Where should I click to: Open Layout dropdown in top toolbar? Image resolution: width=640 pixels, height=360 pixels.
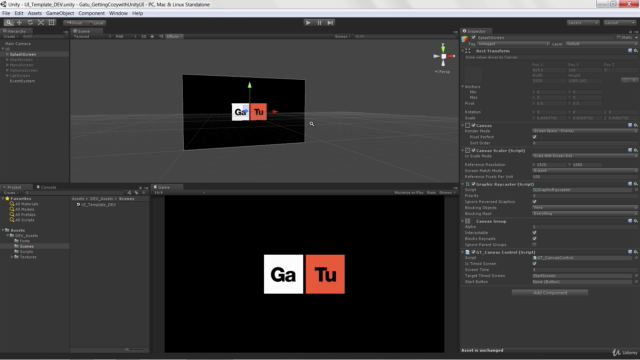pos(620,23)
